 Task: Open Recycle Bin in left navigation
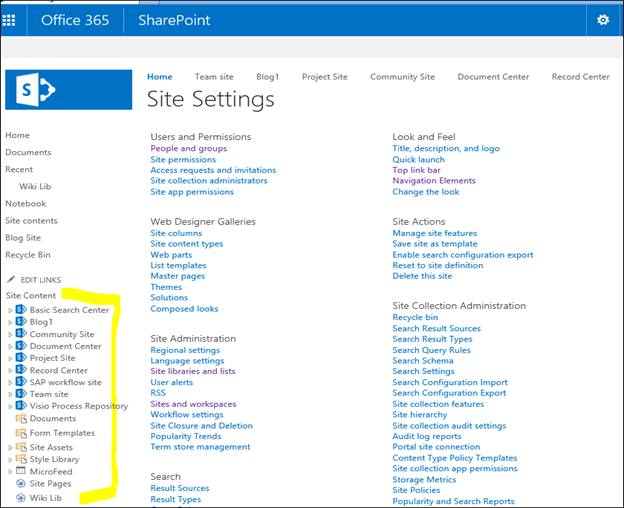point(28,255)
